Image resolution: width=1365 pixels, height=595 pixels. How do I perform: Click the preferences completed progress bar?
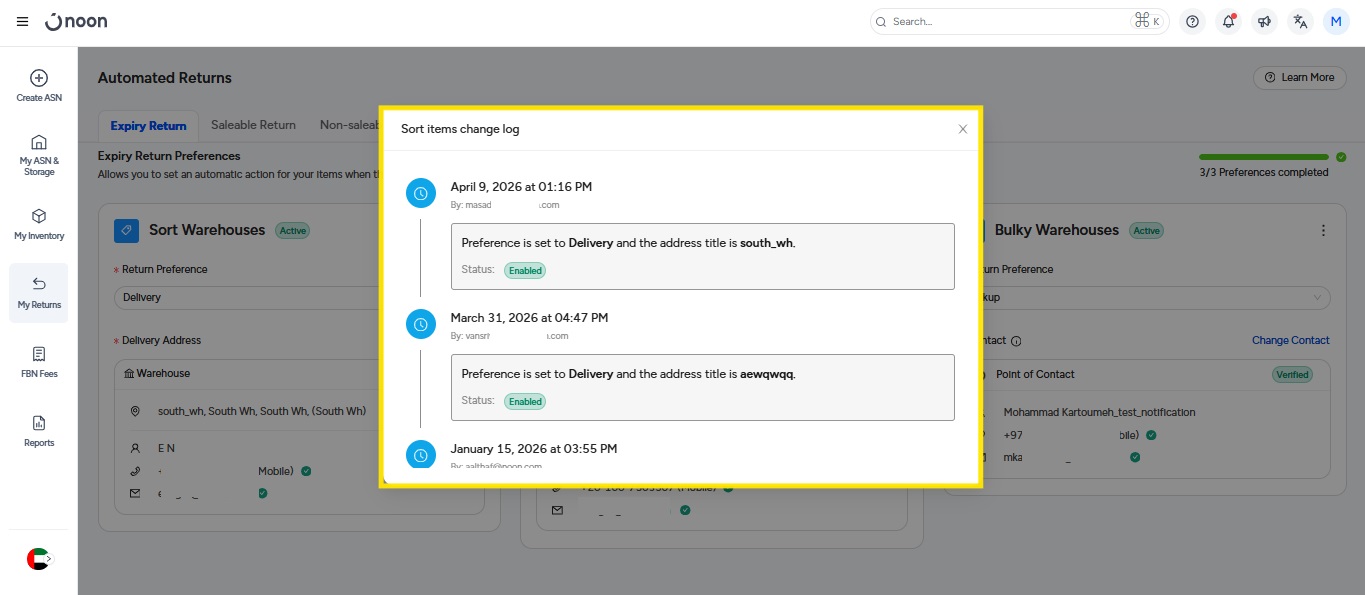coord(1264,157)
